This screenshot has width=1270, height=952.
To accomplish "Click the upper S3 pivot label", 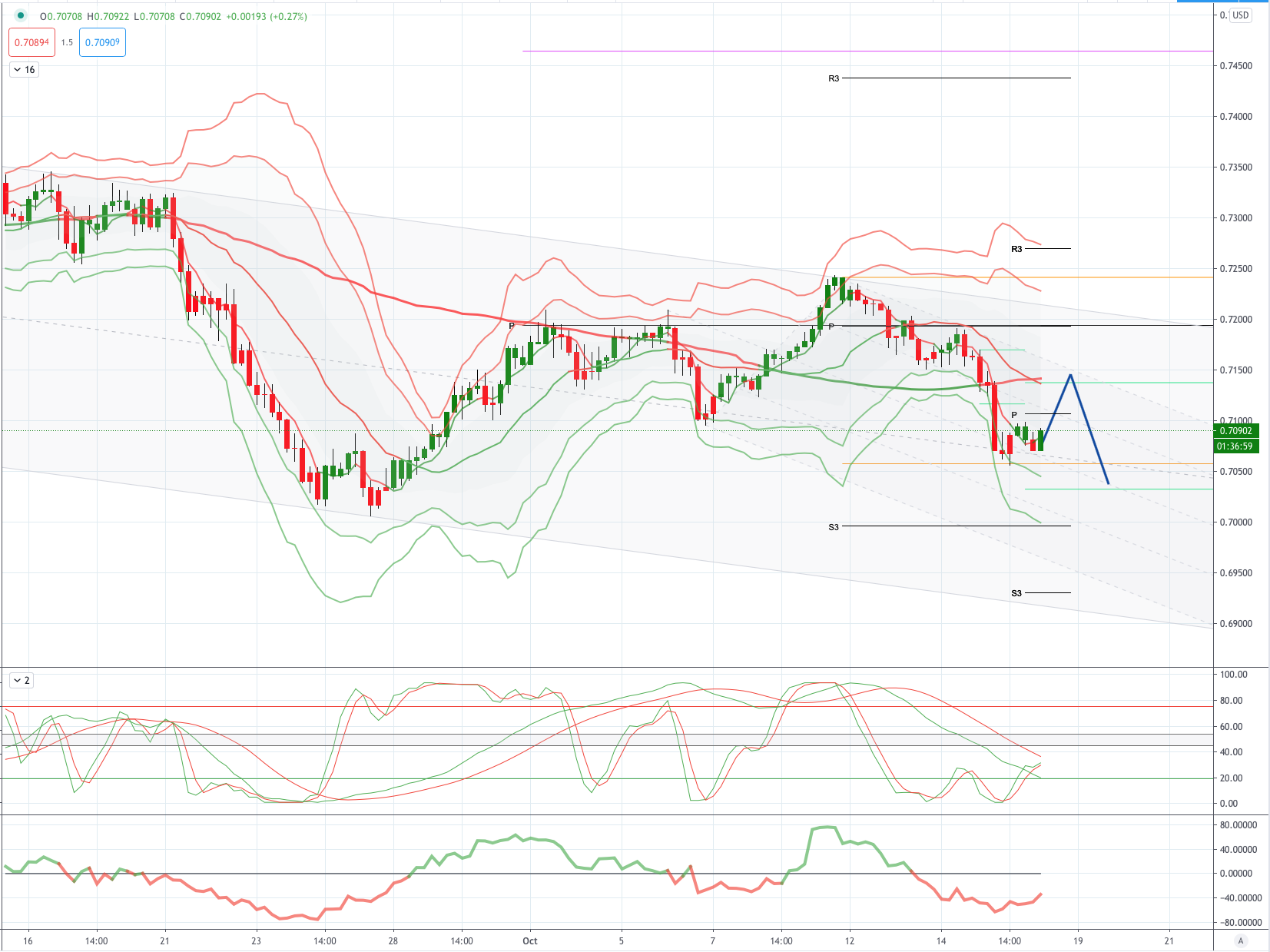I will 834,527.
